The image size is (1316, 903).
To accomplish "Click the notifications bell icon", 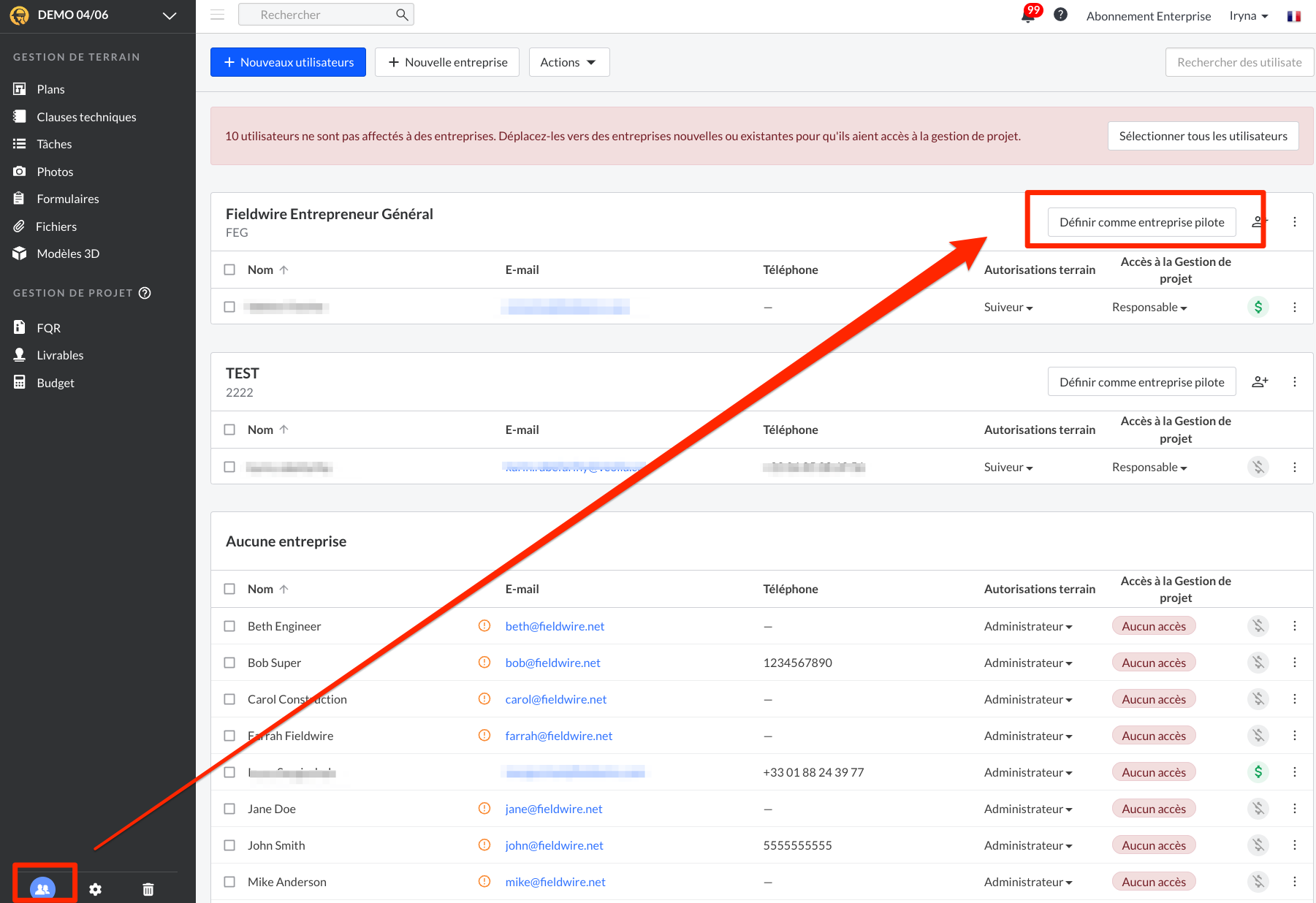I will coord(1028,15).
